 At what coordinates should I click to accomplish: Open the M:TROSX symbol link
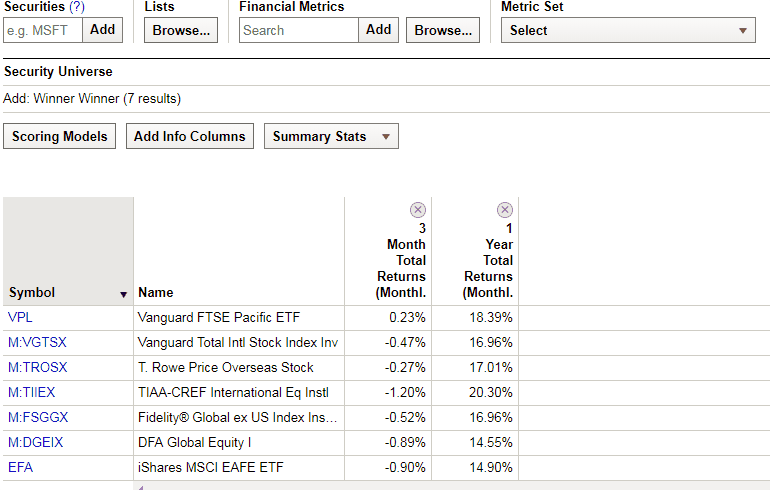click(x=37, y=367)
